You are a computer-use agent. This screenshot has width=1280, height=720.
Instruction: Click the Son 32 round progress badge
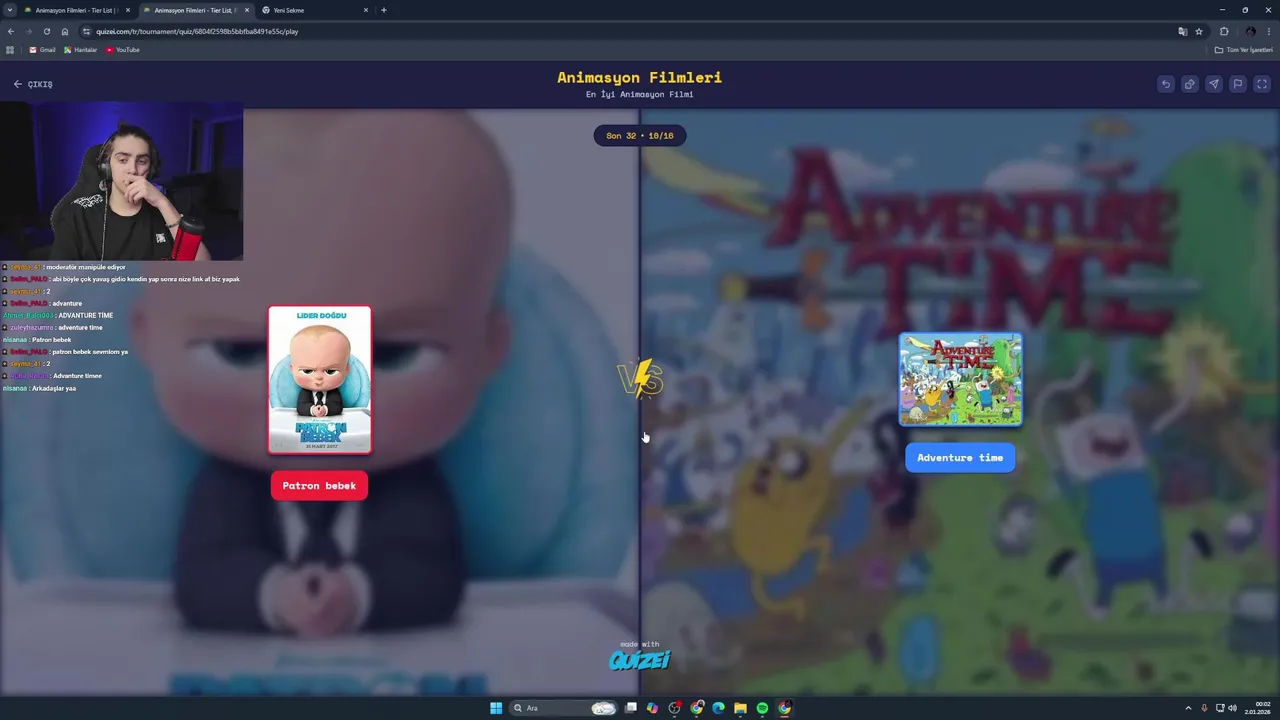640,136
